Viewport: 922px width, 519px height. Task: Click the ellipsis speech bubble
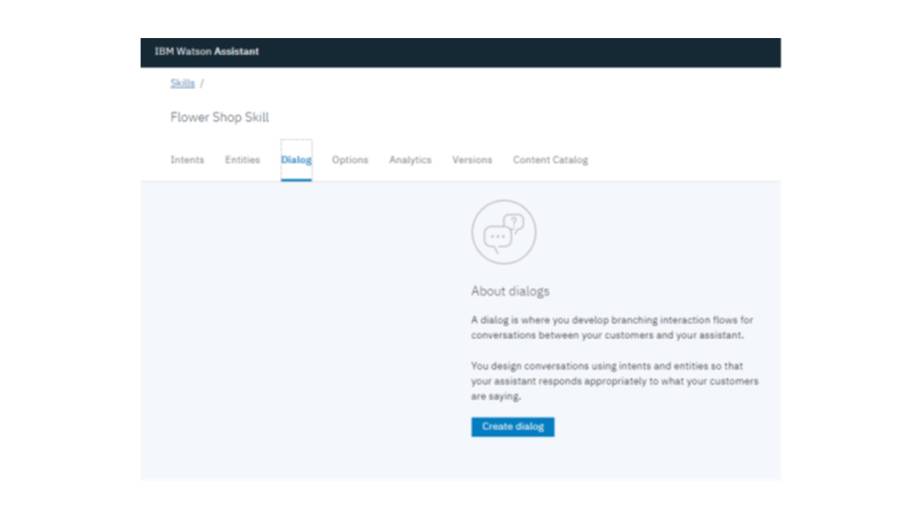tap(497, 238)
